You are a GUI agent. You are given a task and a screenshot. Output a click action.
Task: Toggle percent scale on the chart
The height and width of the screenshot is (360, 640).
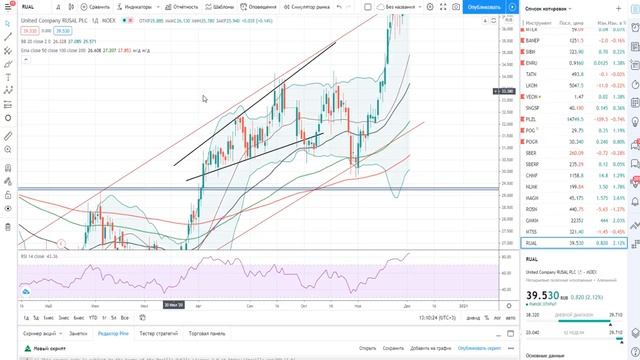click(487, 318)
